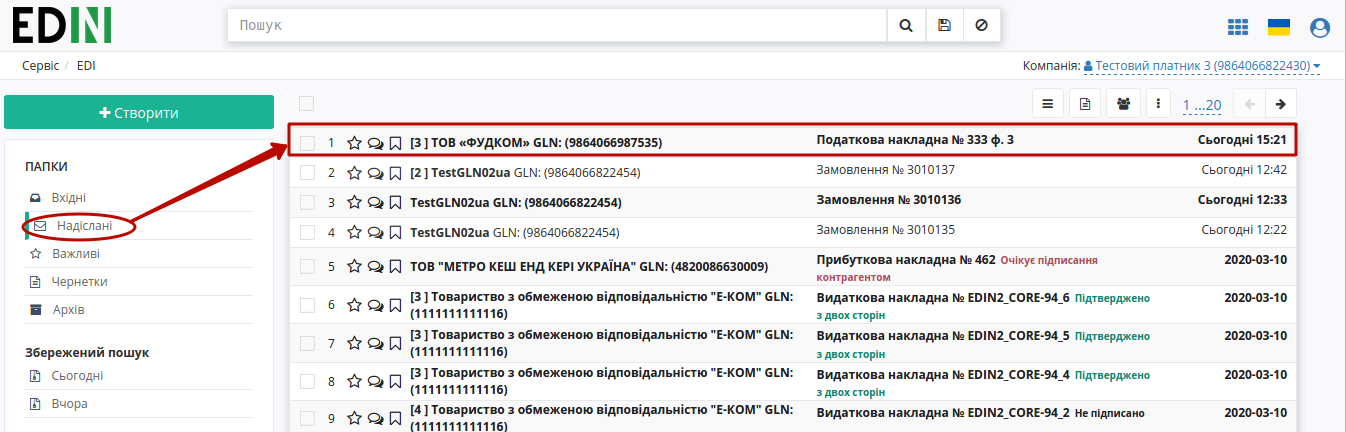Star row 5 Прибуткова накладна № 462
This screenshot has width=1346, height=432.
(x=354, y=267)
